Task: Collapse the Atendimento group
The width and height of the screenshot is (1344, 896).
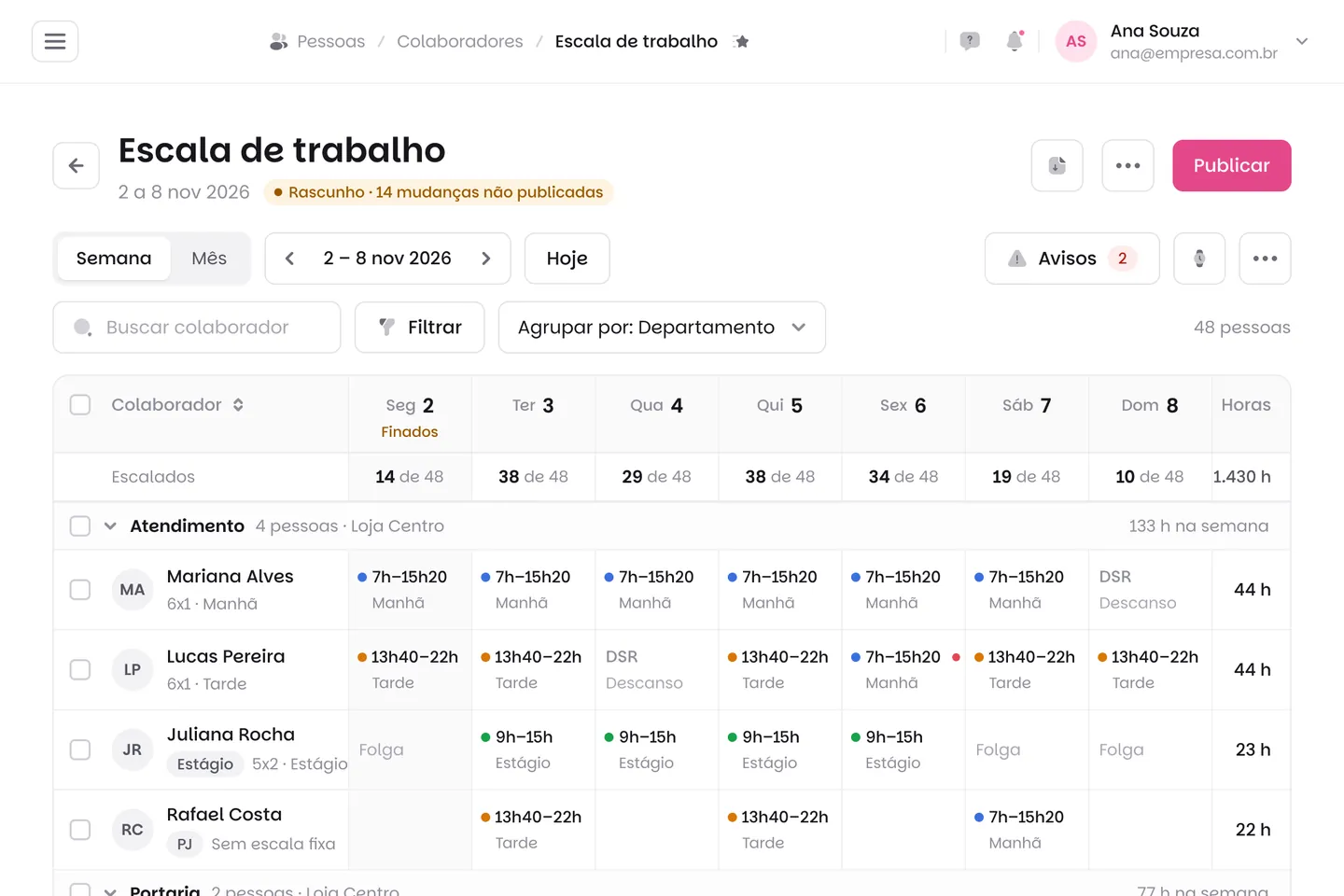Action: pyautogui.click(x=110, y=526)
